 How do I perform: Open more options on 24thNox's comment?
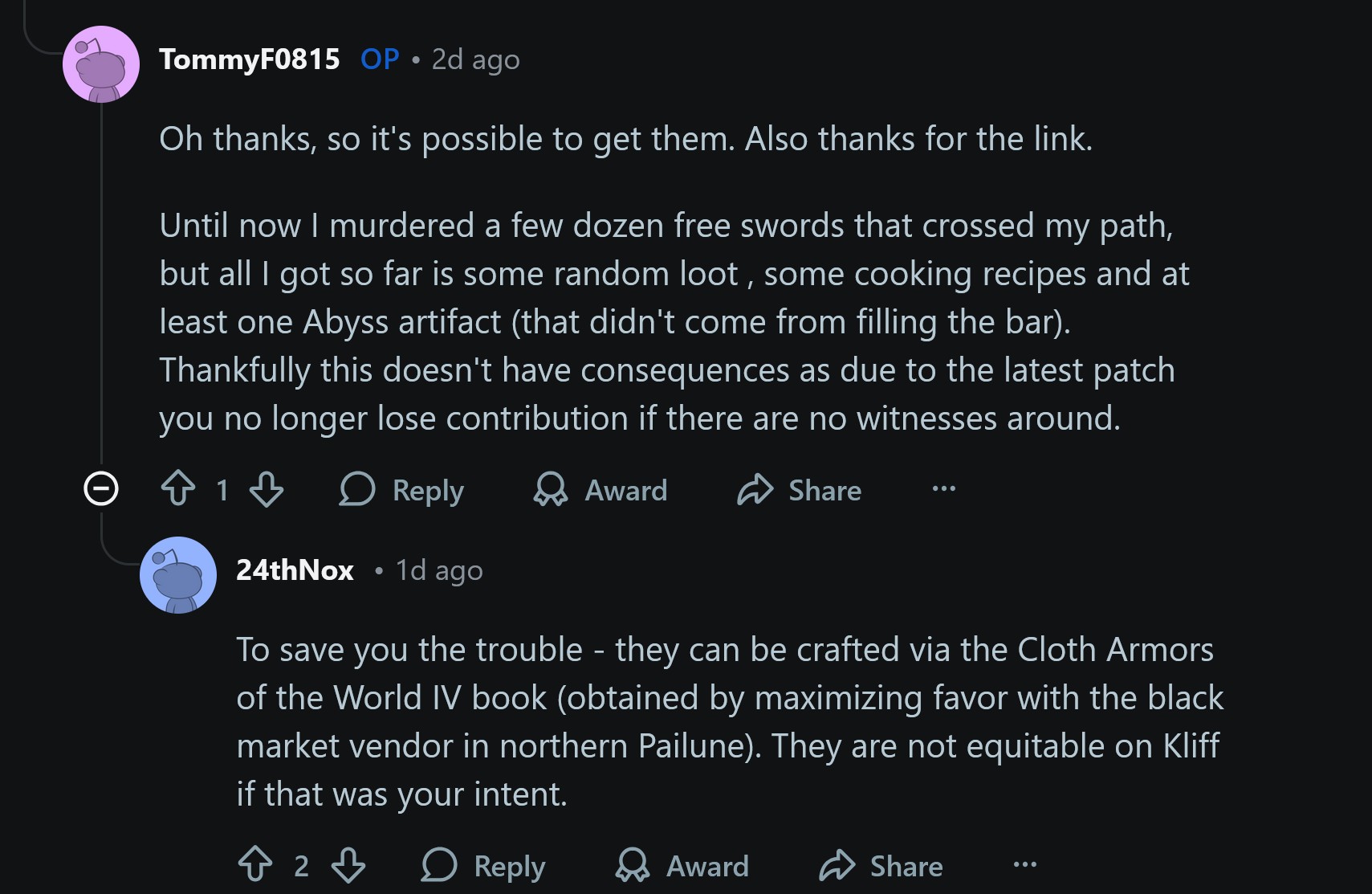(1025, 864)
